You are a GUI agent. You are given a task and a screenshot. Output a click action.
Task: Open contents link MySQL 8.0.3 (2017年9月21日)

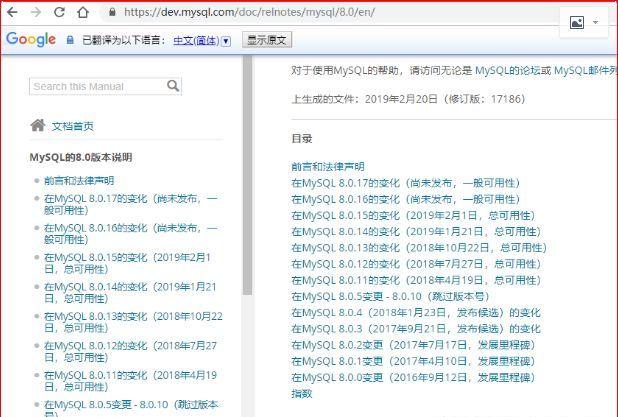416,329
